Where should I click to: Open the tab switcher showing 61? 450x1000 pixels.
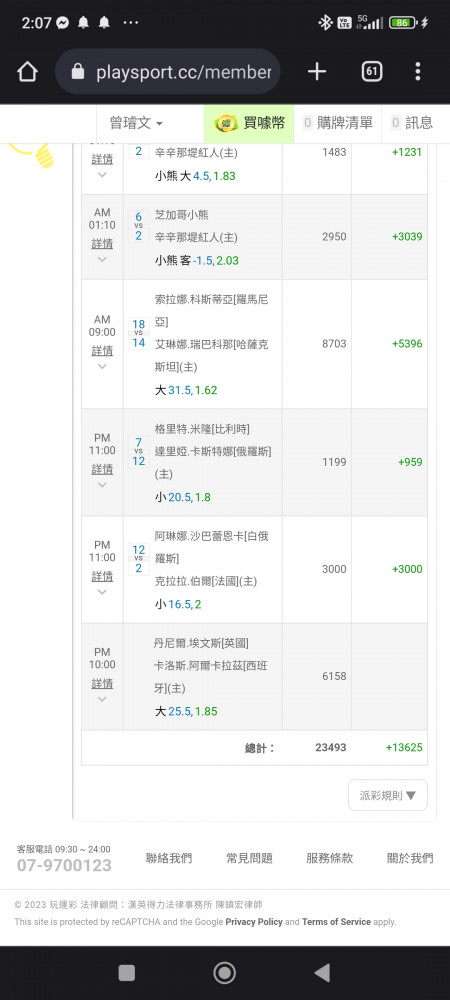372,71
